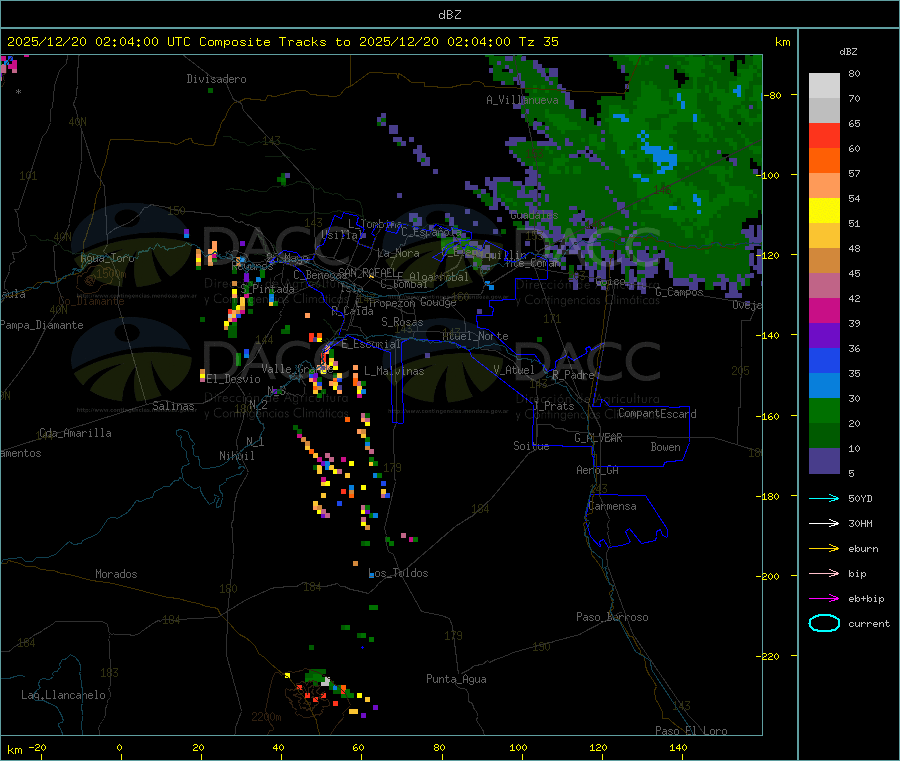Click the 'Paso_Barroso' map label
The height and width of the screenshot is (761, 900).
[x=612, y=617]
